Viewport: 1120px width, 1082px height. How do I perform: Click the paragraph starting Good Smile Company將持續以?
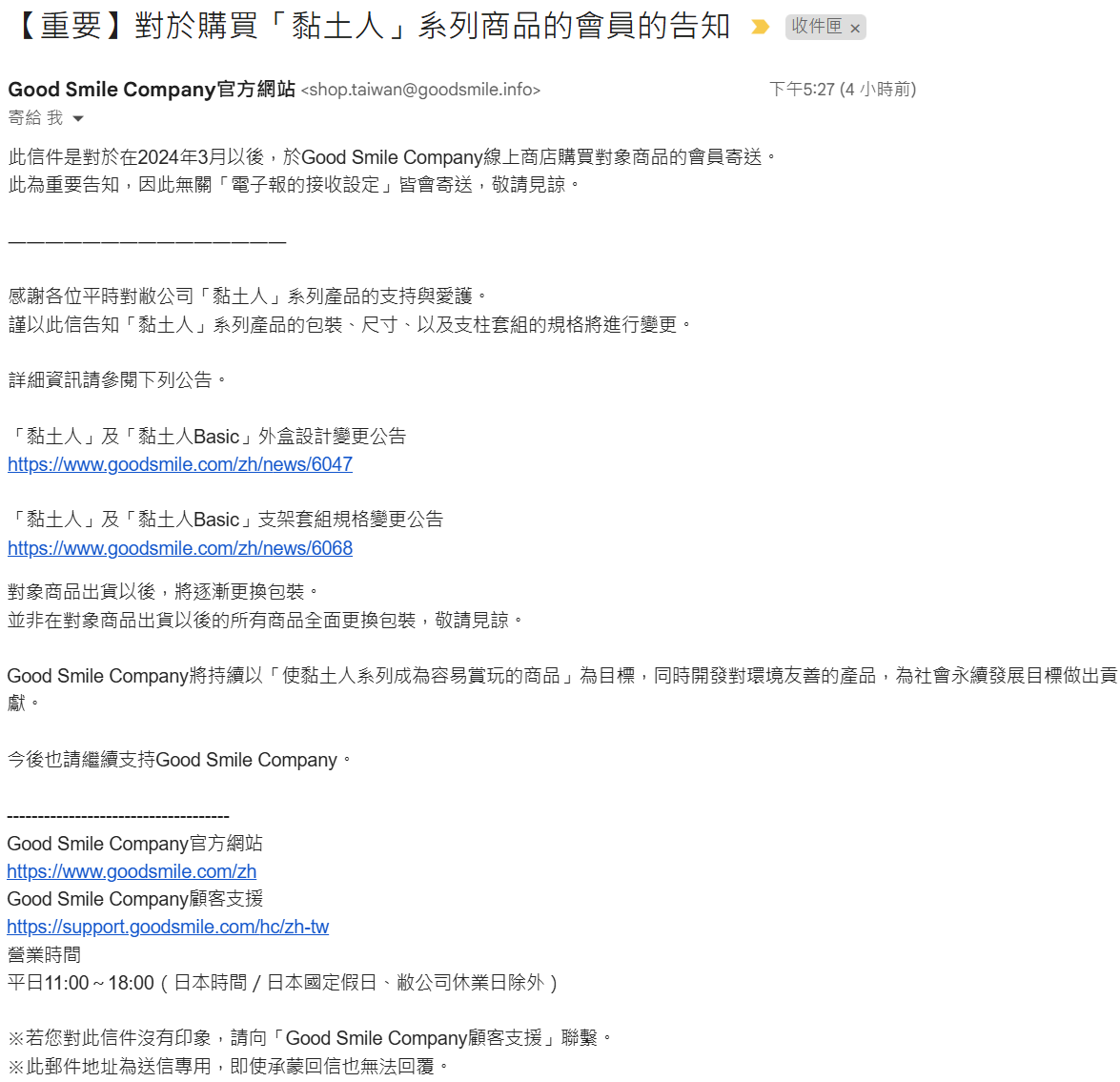pos(562,689)
